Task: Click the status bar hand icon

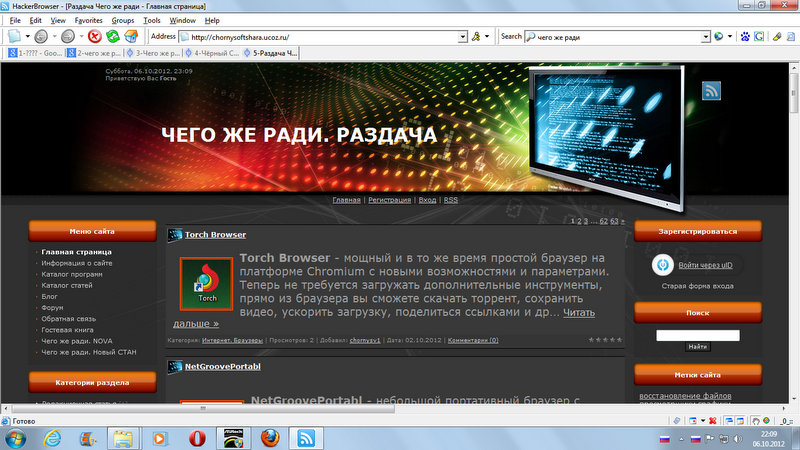Action: click(x=756, y=421)
